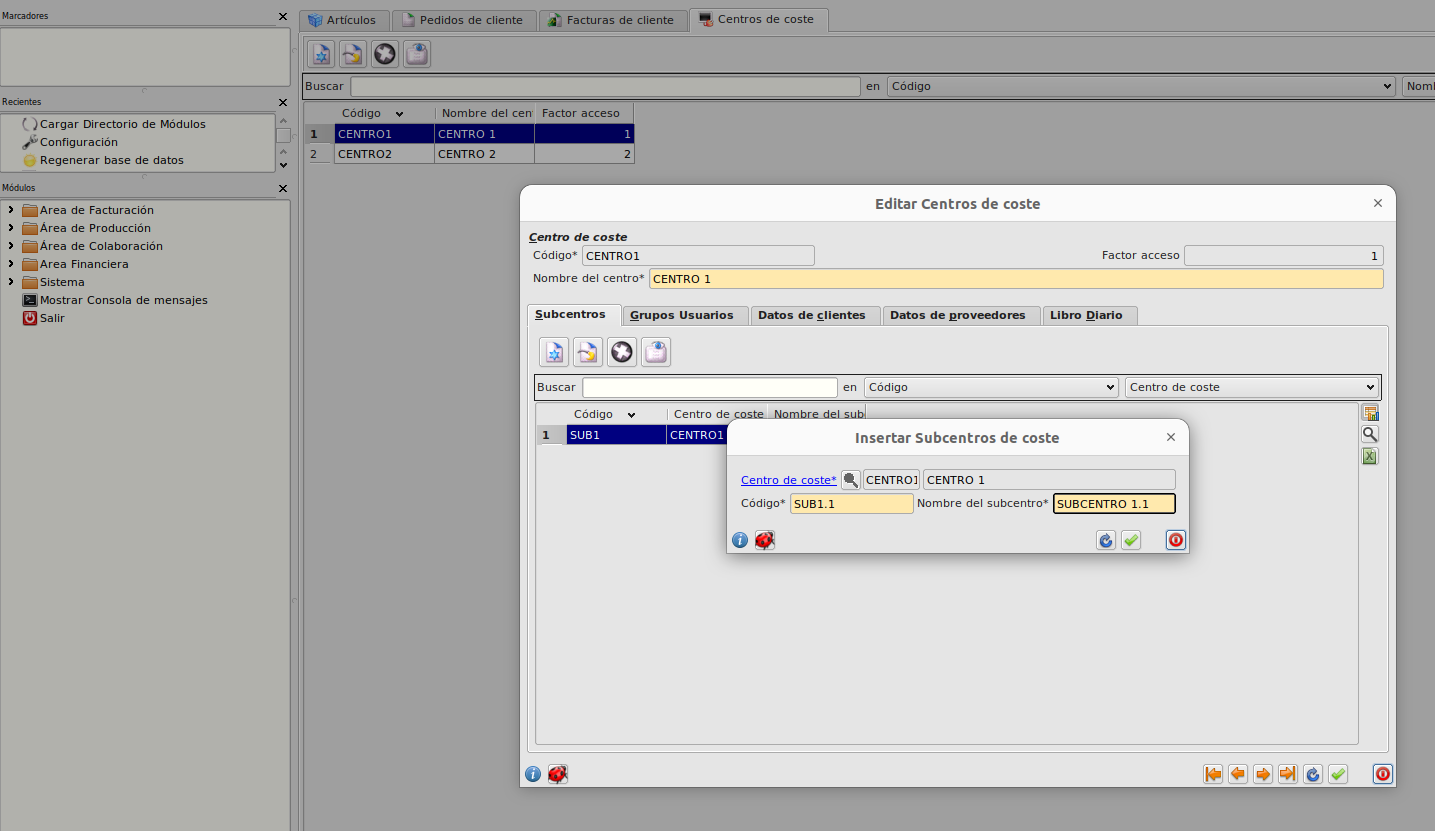This screenshot has width=1435, height=831.
Task: Open the info icon in Insertar Subcentros dialog
Action: pyautogui.click(x=740, y=540)
